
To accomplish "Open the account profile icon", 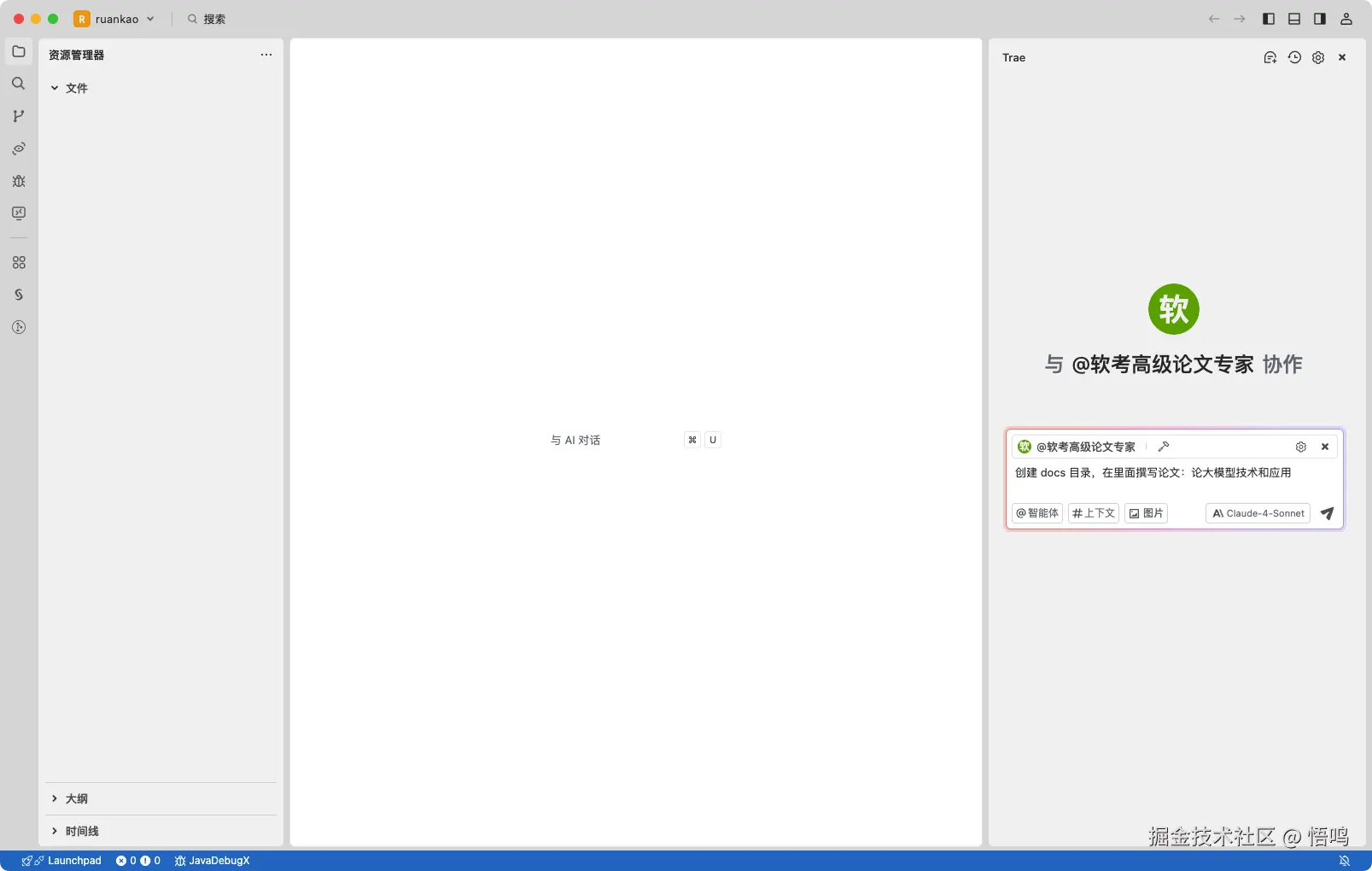I will click(1346, 19).
